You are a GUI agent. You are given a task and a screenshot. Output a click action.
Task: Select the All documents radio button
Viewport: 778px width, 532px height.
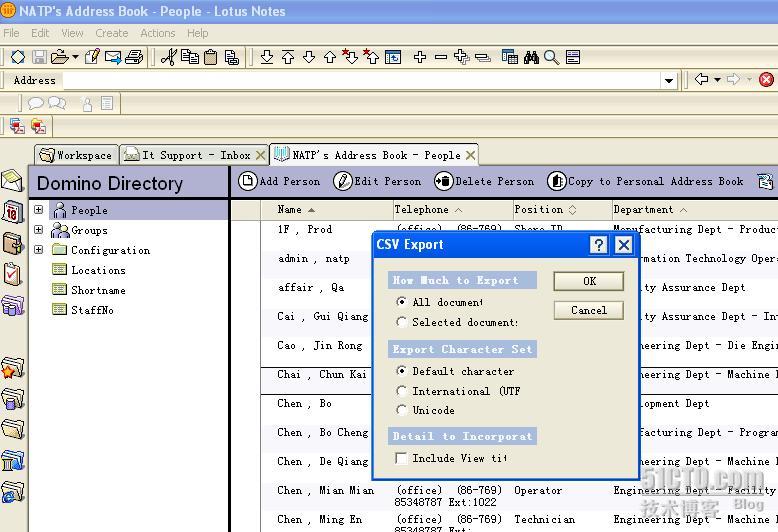[x=401, y=302]
